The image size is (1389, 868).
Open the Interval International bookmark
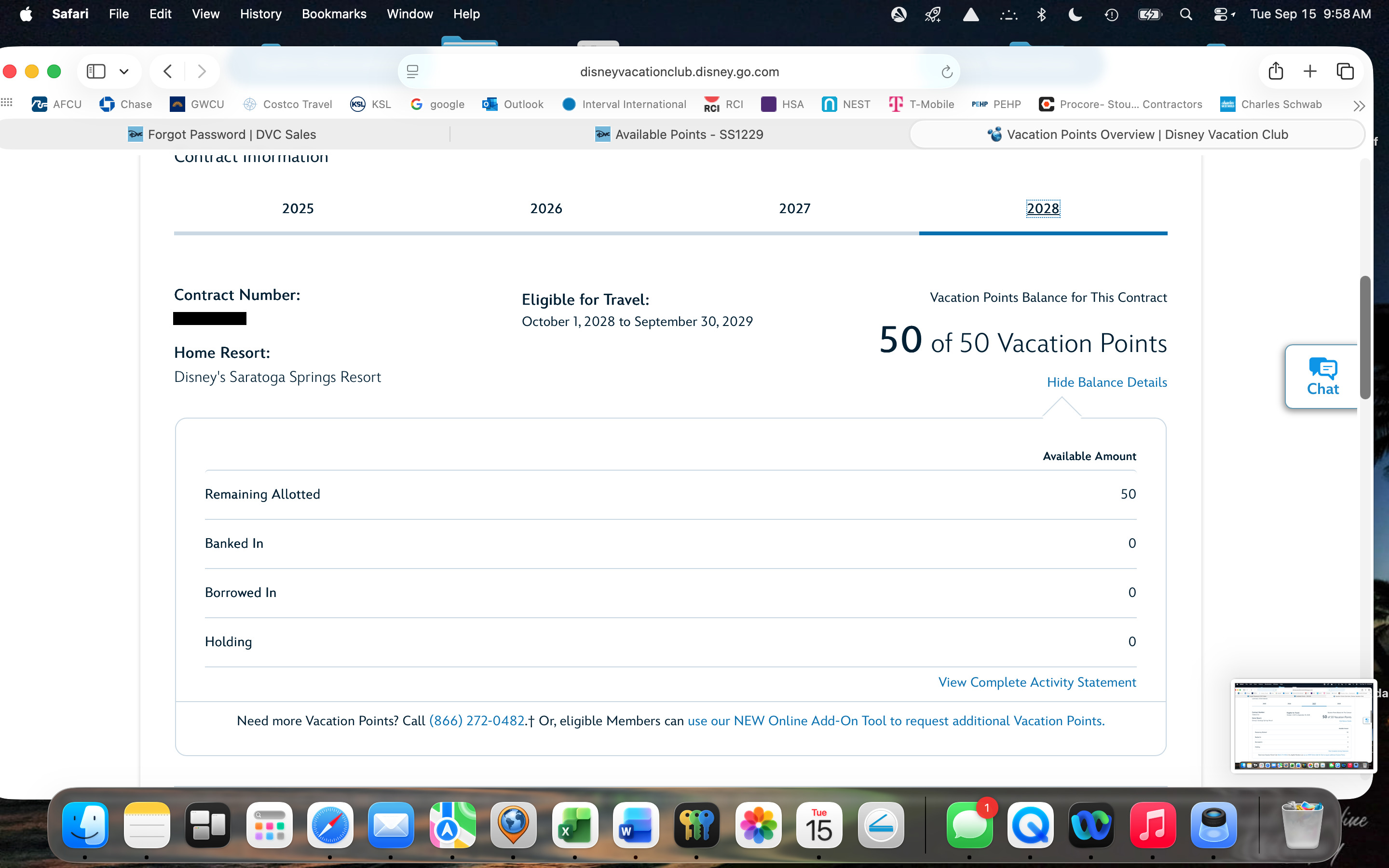[625, 104]
